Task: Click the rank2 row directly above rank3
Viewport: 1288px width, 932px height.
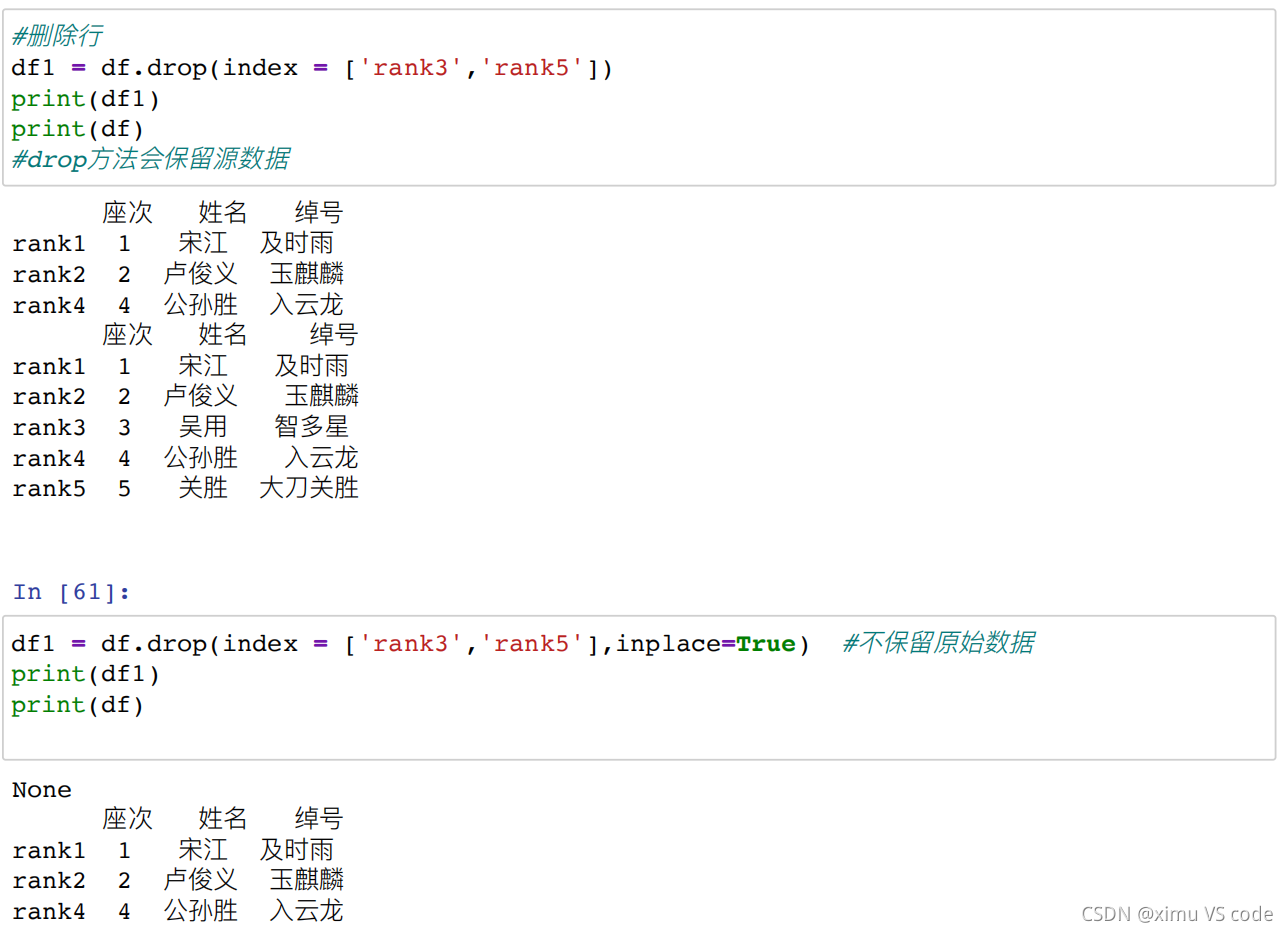Action: (x=186, y=396)
